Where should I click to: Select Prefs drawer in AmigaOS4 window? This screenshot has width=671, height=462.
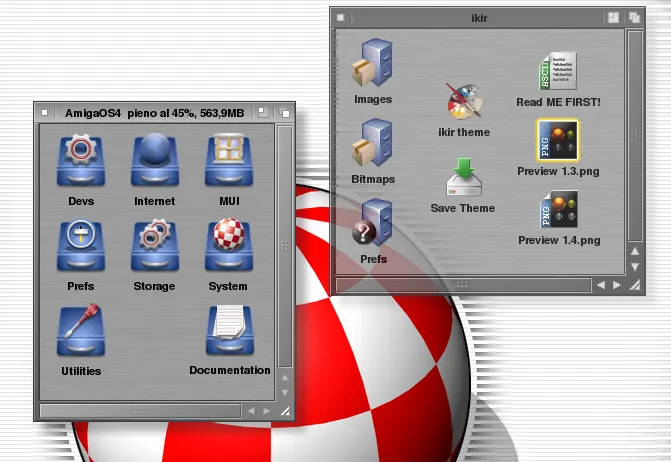(x=80, y=247)
